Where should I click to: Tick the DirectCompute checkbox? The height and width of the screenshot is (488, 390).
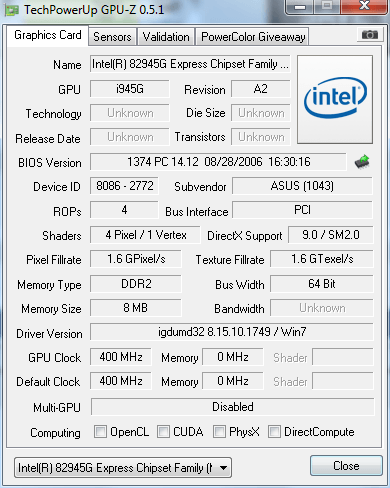coord(274,431)
